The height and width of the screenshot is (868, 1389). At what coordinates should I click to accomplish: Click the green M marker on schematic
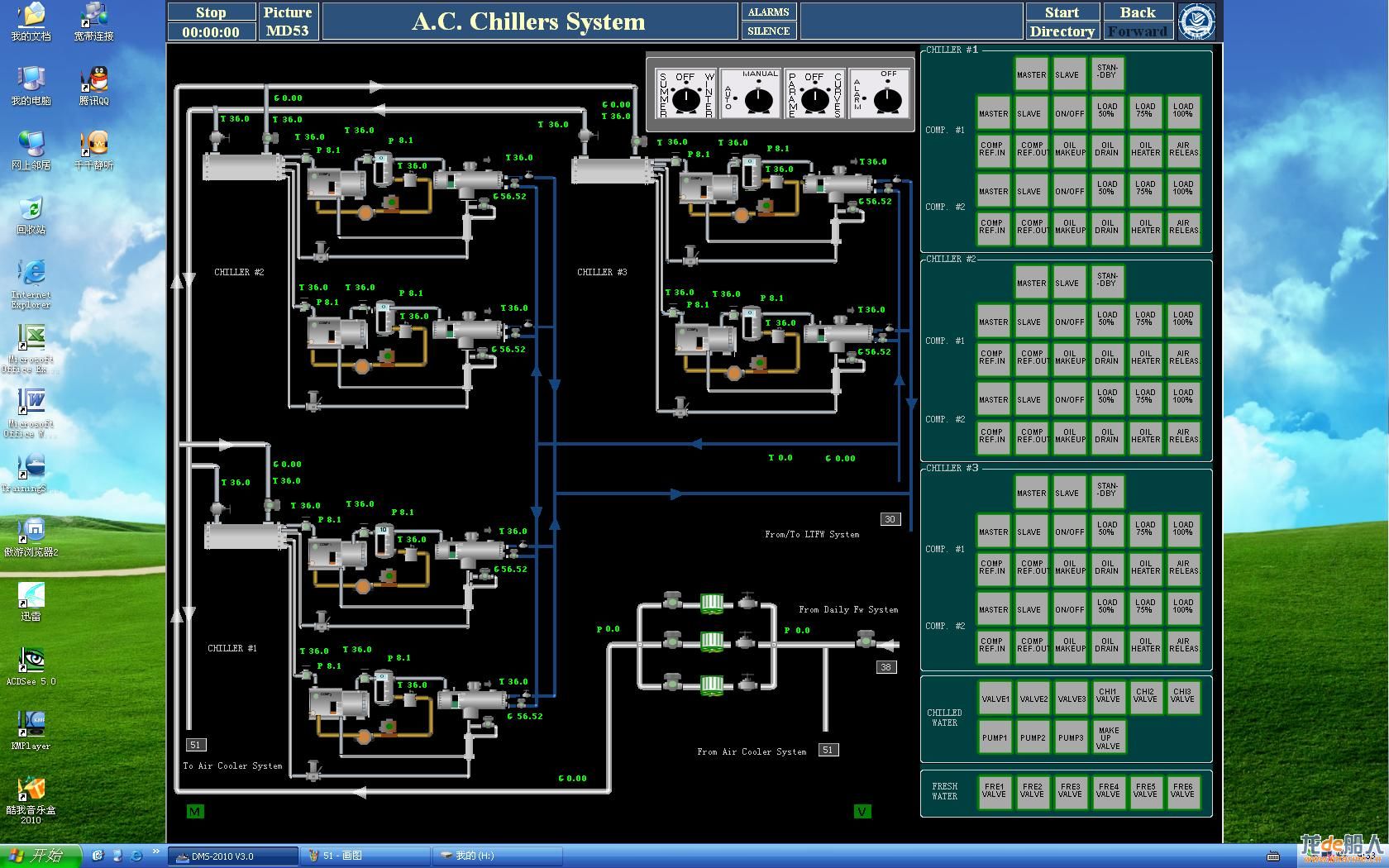[195, 812]
